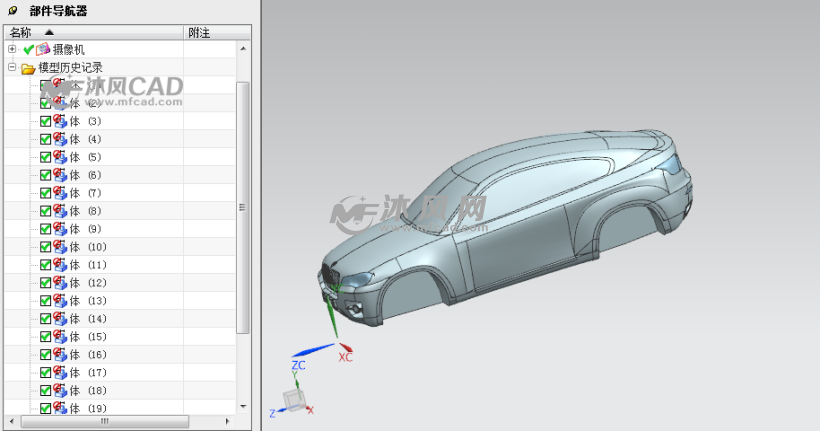
Task: Click the 附注 column header
Action: 217,32
